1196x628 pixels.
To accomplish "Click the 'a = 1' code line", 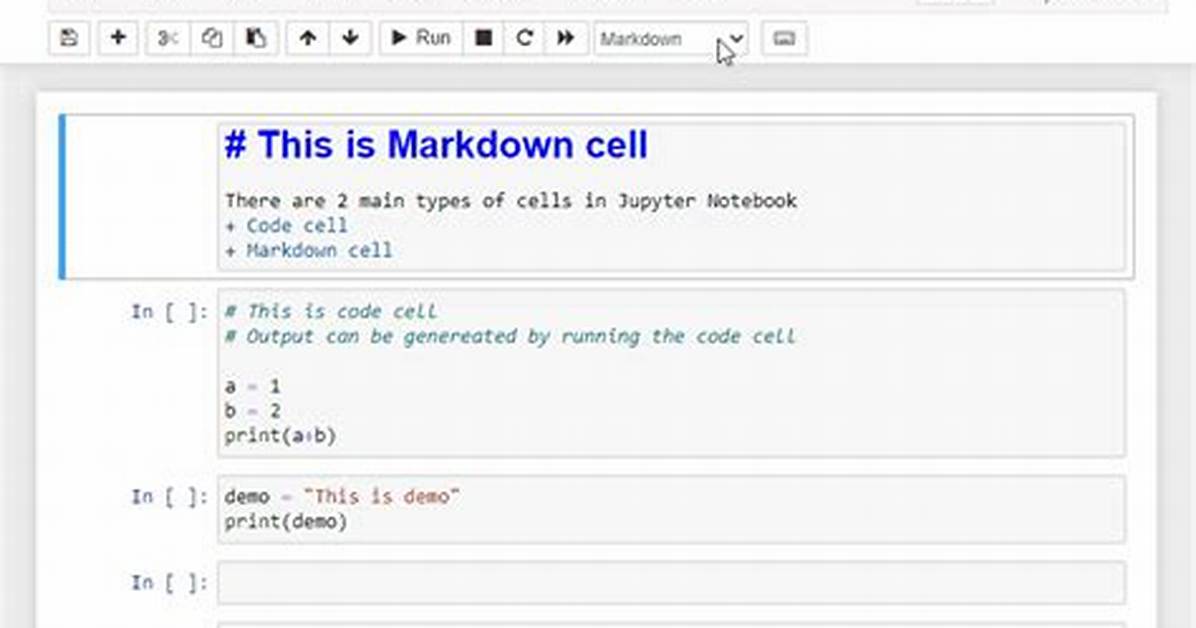I will point(252,386).
